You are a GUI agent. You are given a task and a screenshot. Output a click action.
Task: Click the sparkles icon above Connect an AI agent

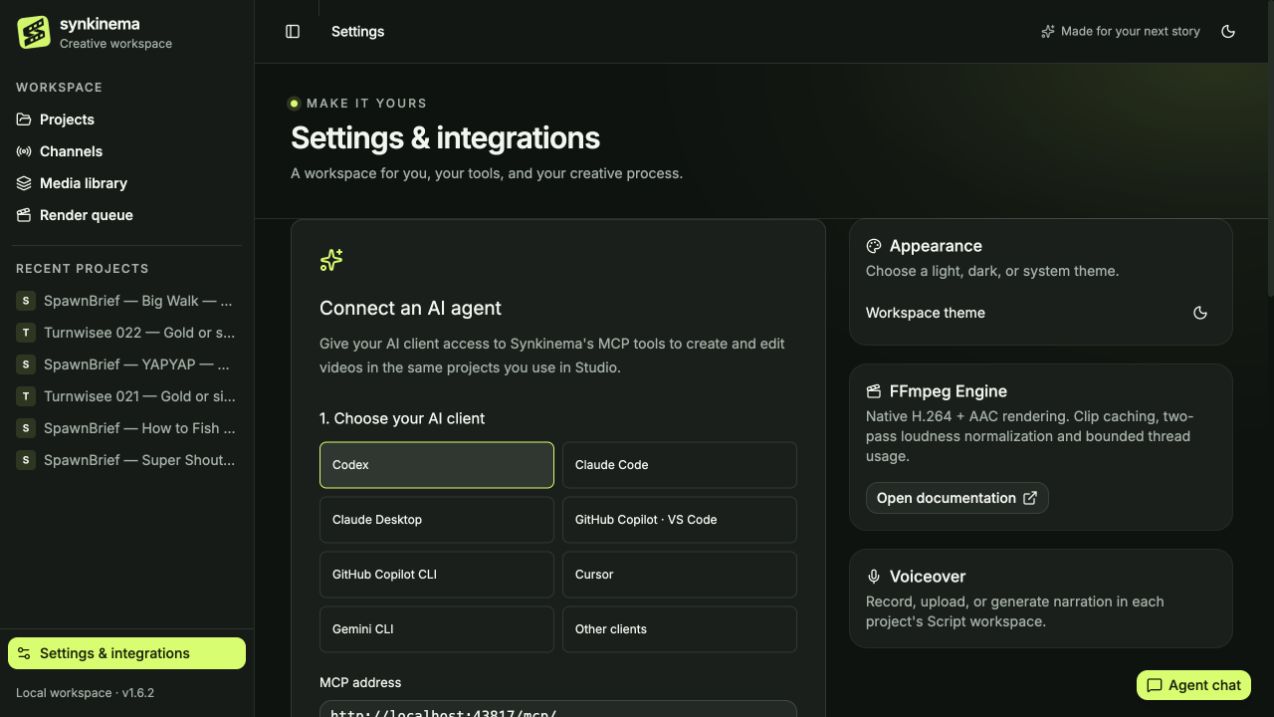(x=331, y=260)
